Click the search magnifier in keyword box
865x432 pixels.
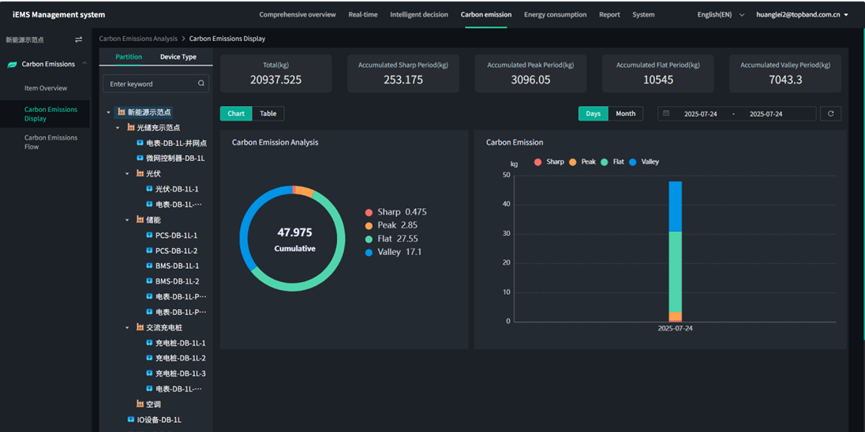coord(201,84)
